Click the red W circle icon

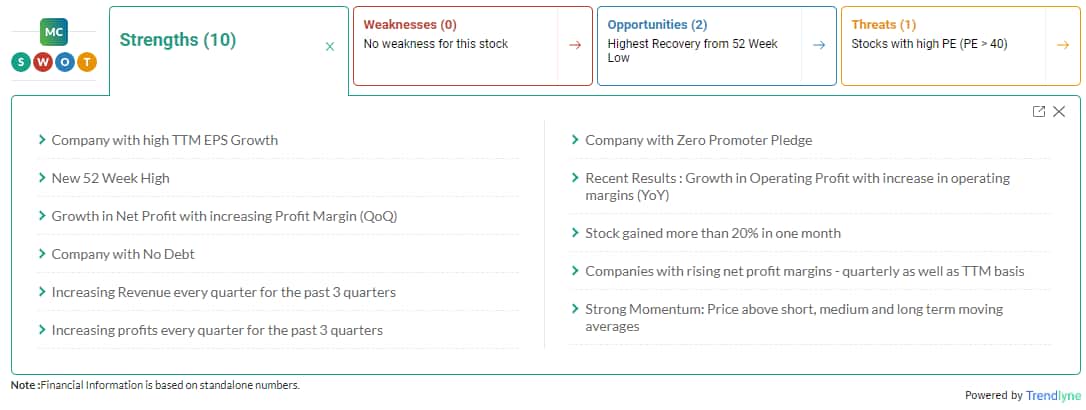tap(43, 63)
